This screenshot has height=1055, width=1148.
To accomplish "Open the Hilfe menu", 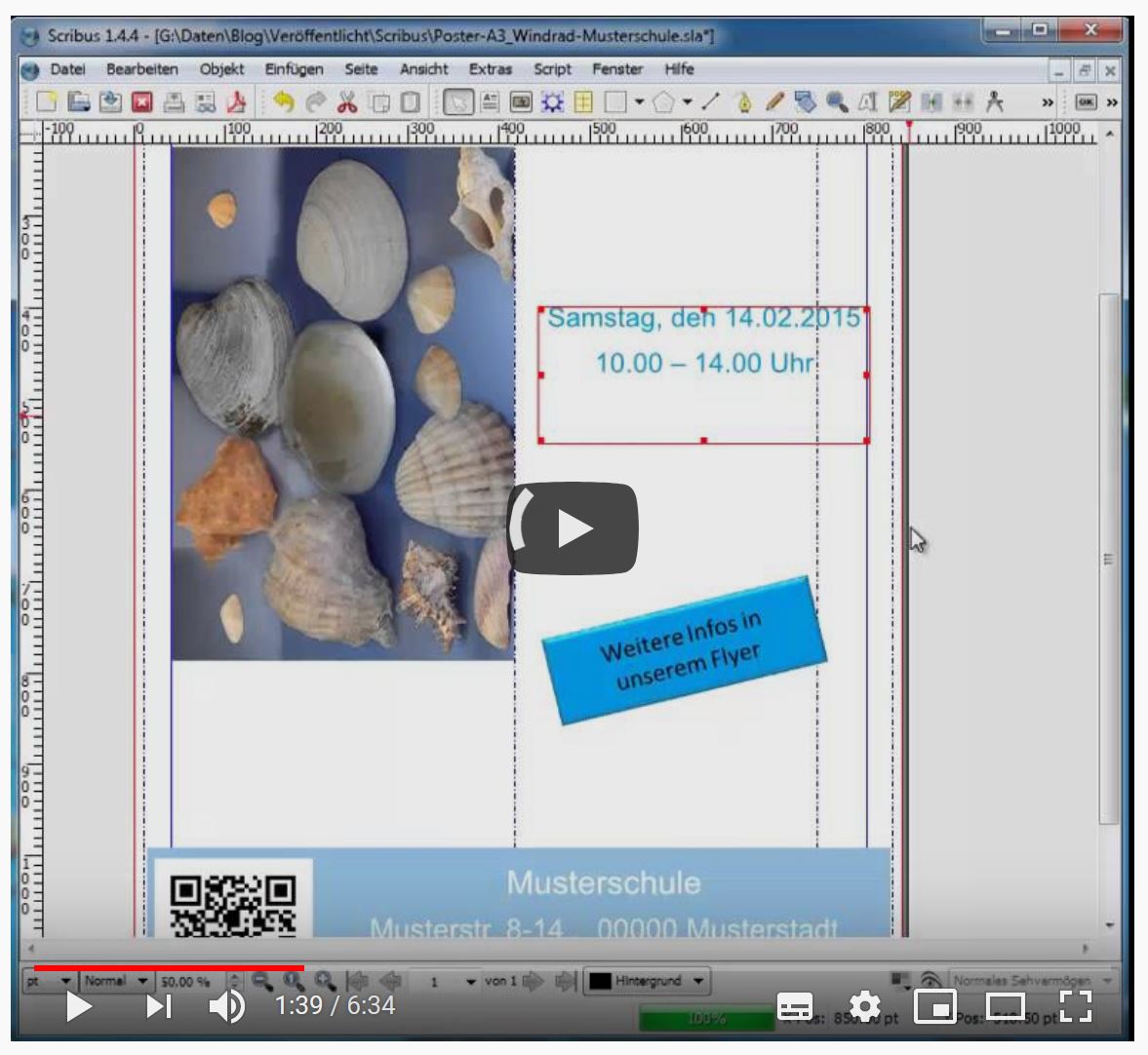I will (x=679, y=69).
